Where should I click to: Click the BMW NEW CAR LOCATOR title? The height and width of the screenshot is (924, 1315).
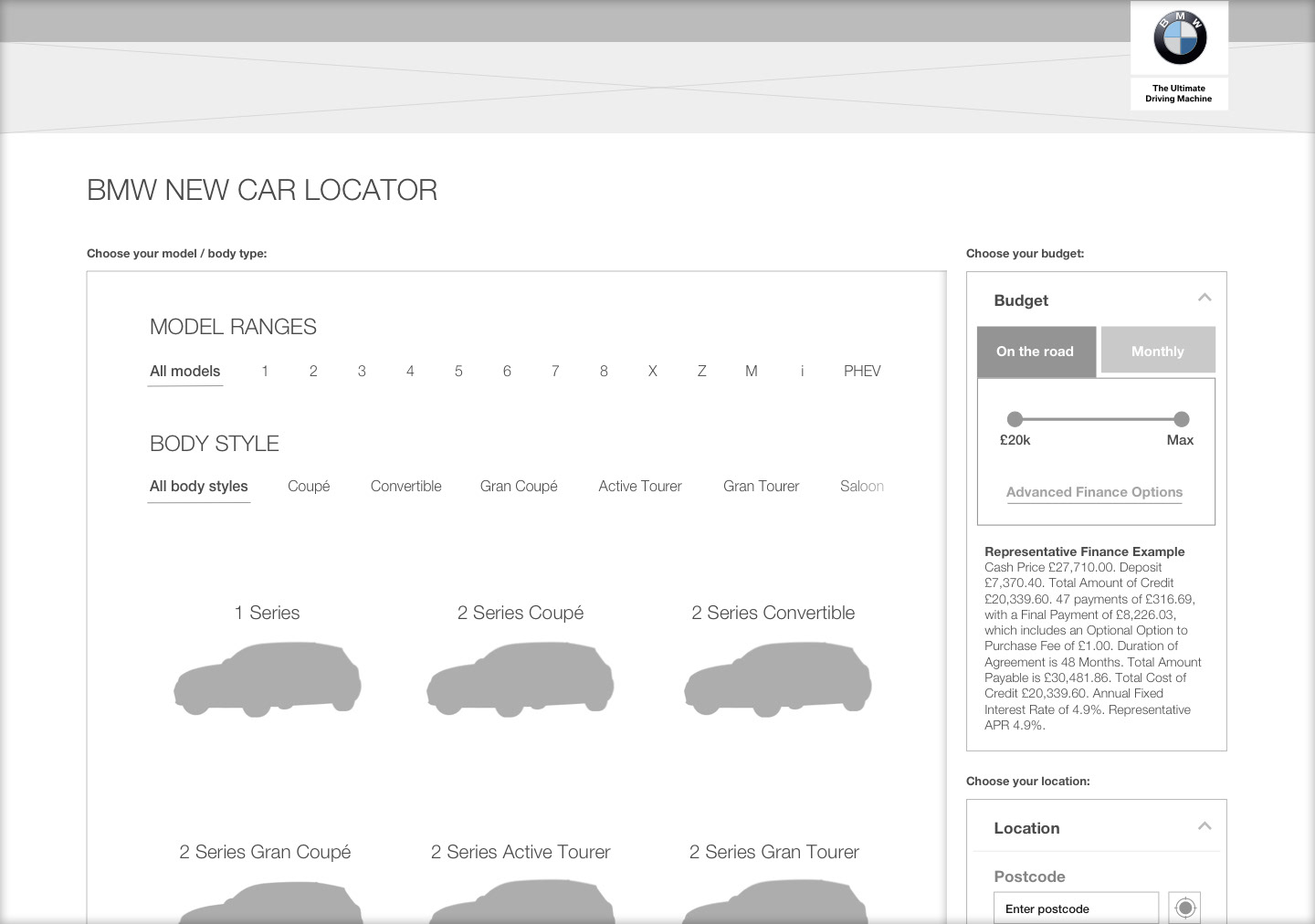click(262, 190)
